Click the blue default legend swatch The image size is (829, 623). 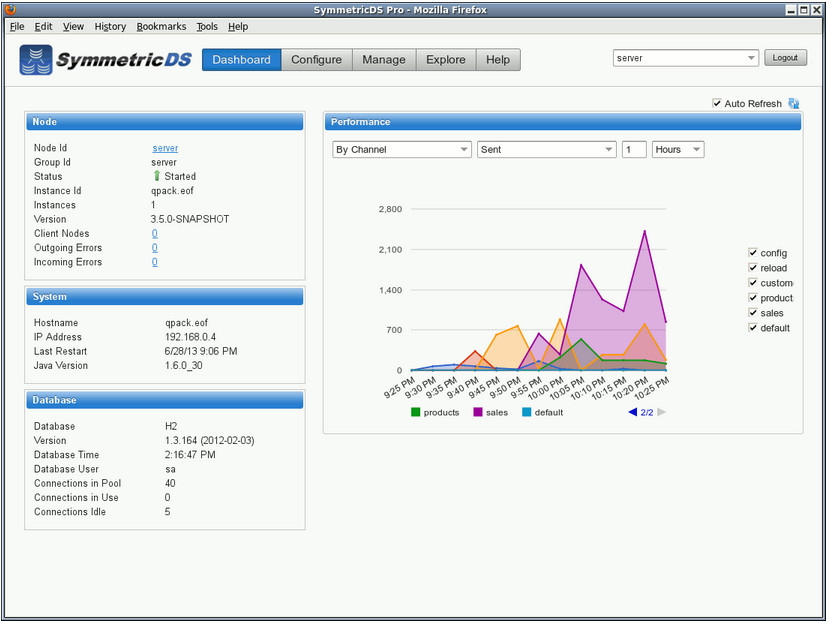tap(527, 412)
